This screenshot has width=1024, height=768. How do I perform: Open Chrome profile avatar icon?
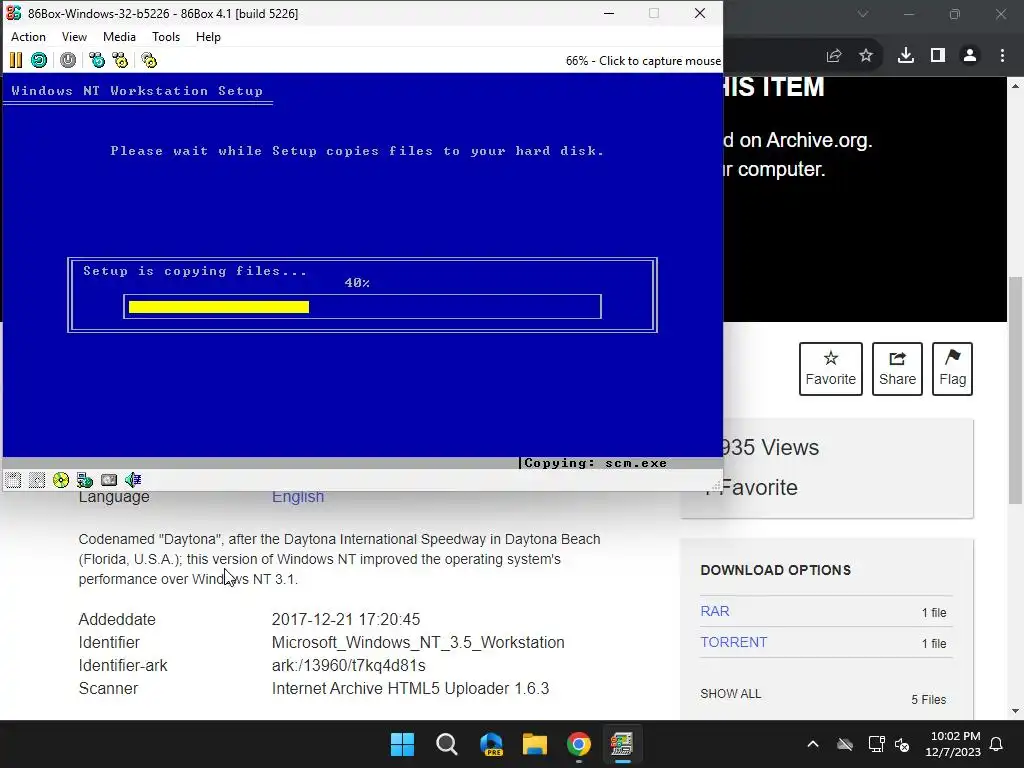[970, 56]
